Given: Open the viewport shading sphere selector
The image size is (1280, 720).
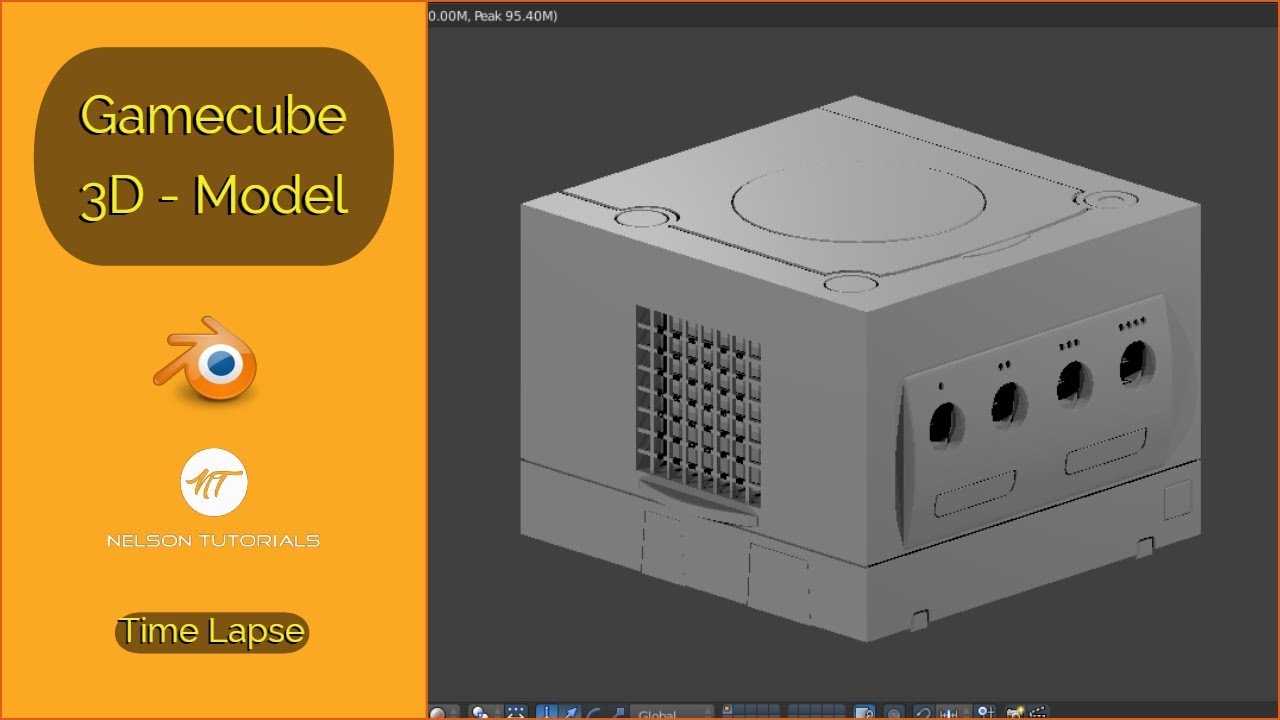Looking at the screenshot, I should [443, 713].
